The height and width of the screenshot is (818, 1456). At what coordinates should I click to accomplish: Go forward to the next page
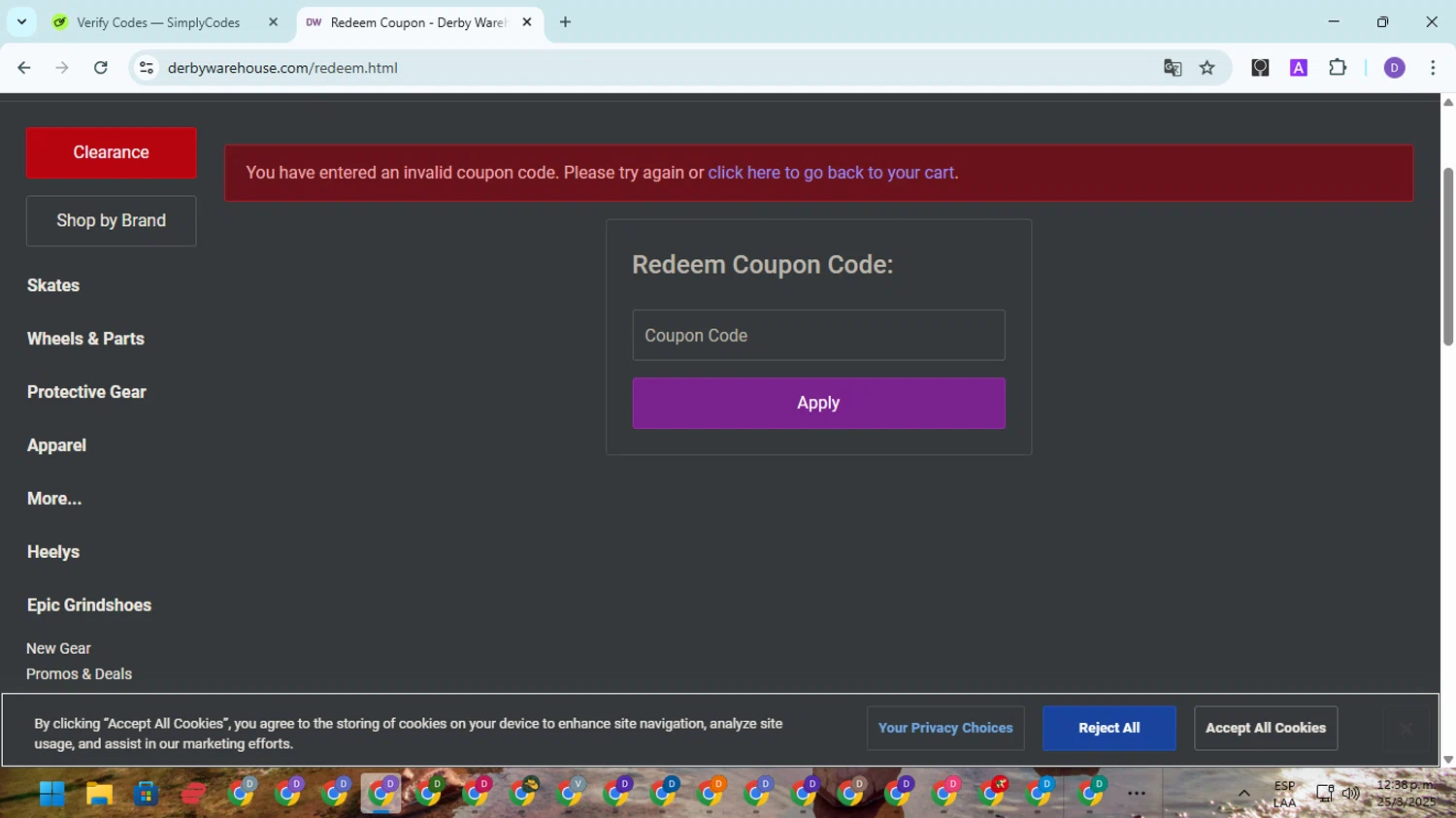point(62,68)
